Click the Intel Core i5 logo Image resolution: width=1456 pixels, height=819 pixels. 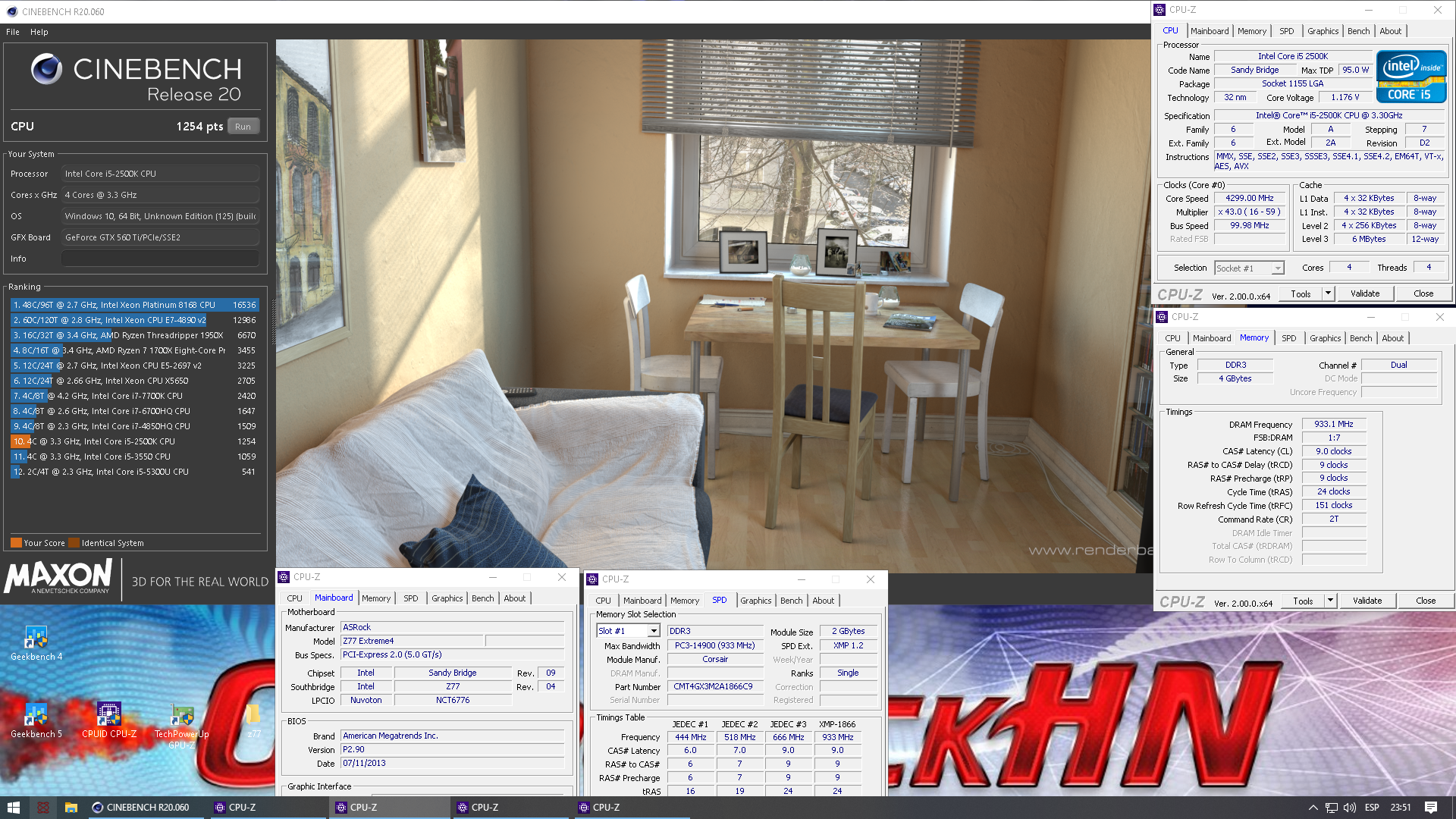tap(1411, 77)
